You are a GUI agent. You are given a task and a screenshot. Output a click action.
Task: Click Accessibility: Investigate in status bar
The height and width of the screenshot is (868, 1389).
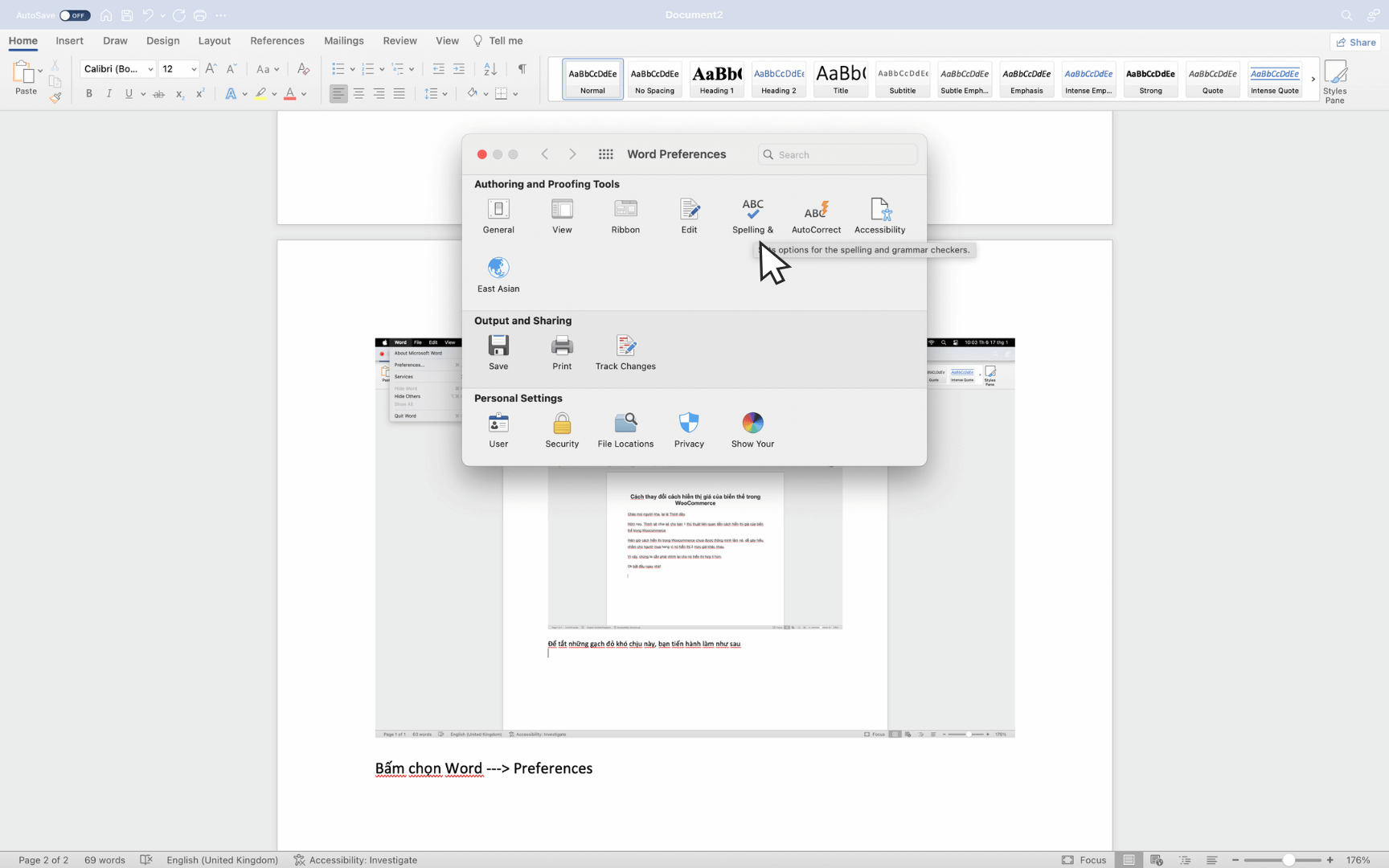tap(355, 860)
